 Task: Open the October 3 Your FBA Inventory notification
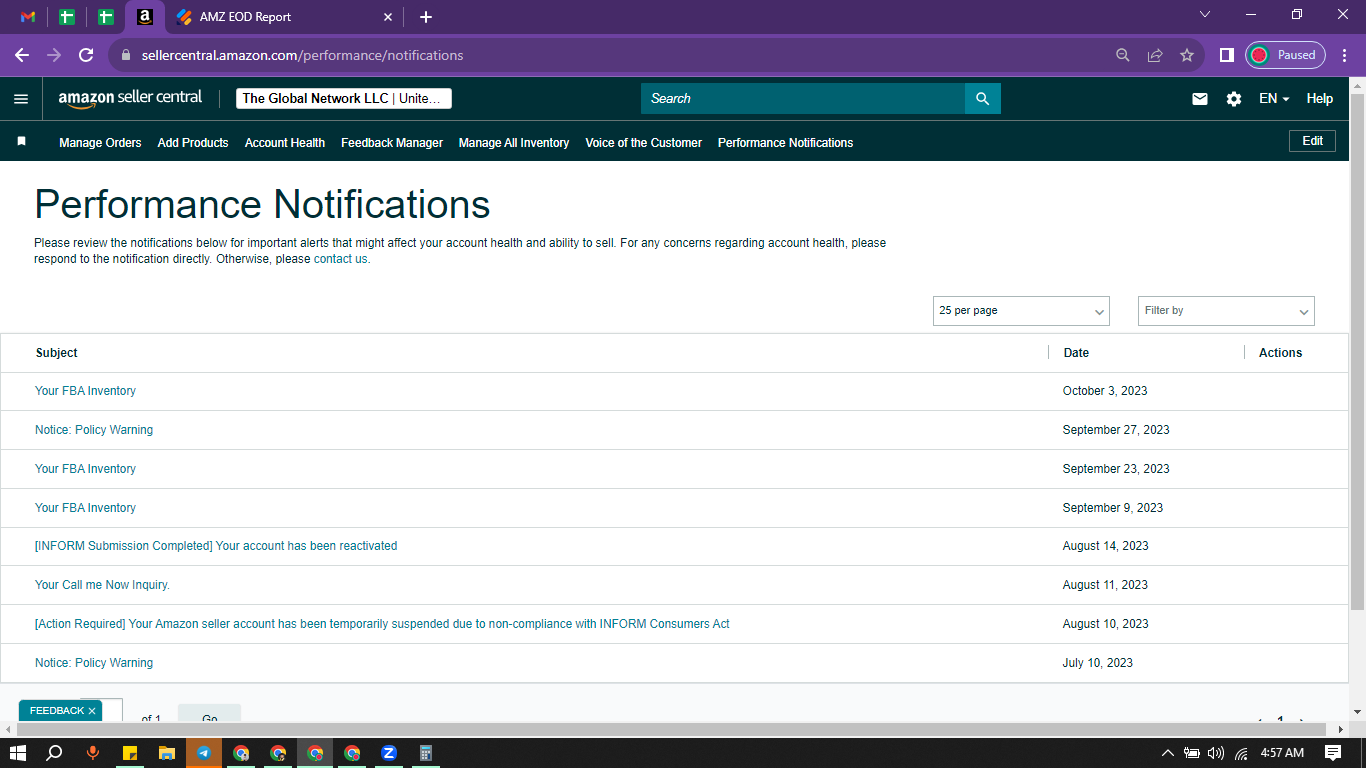tap(85, 391)
